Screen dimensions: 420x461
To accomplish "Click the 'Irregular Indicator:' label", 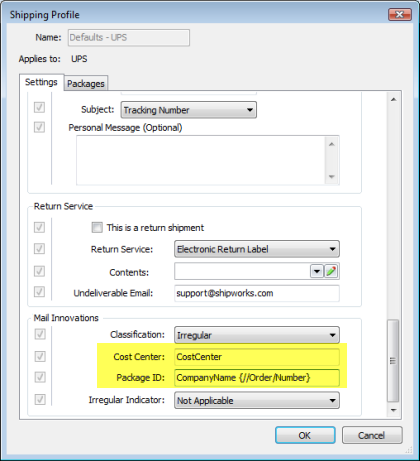I will pyautogui.click(x=127, y=400).
